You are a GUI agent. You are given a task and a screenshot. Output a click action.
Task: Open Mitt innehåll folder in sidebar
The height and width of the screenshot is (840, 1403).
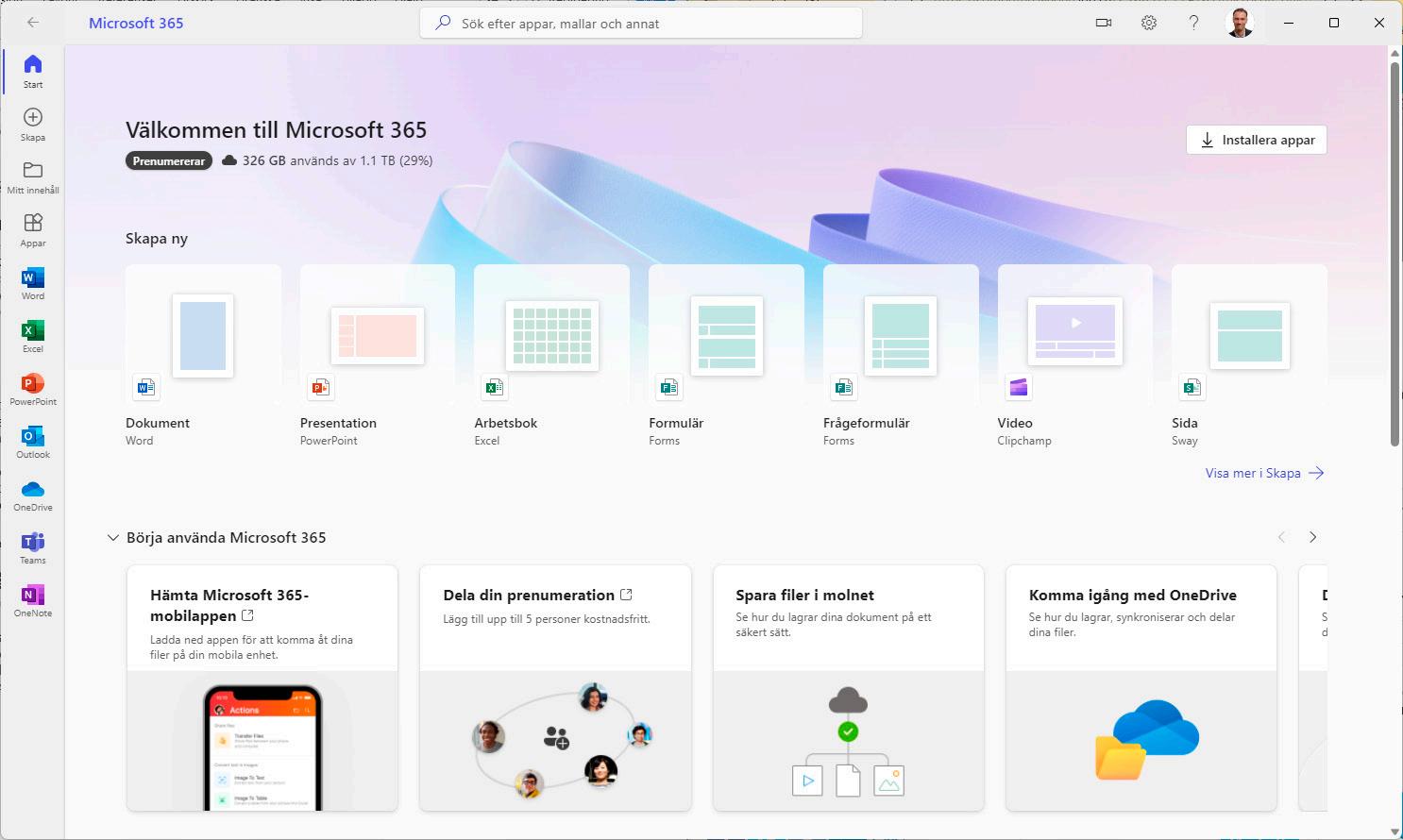[x=33, y=176]
